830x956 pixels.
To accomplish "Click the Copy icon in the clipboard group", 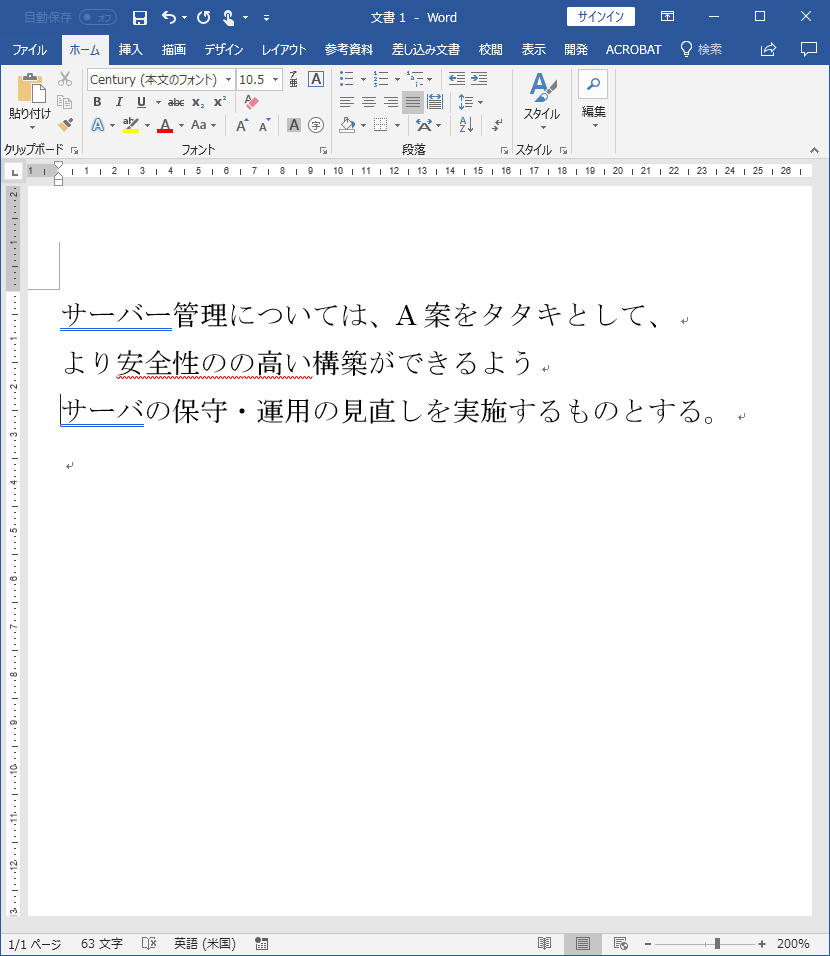I will (x=65, y=102).
